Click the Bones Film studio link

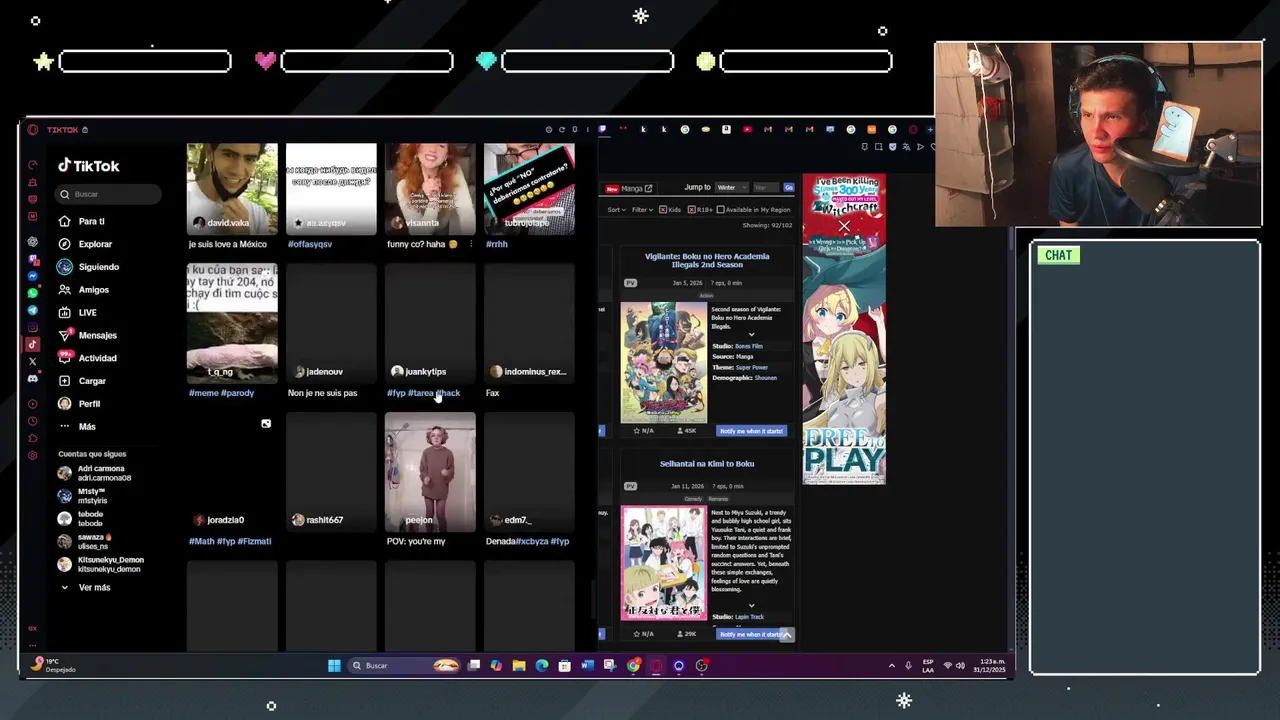(748, 346)
